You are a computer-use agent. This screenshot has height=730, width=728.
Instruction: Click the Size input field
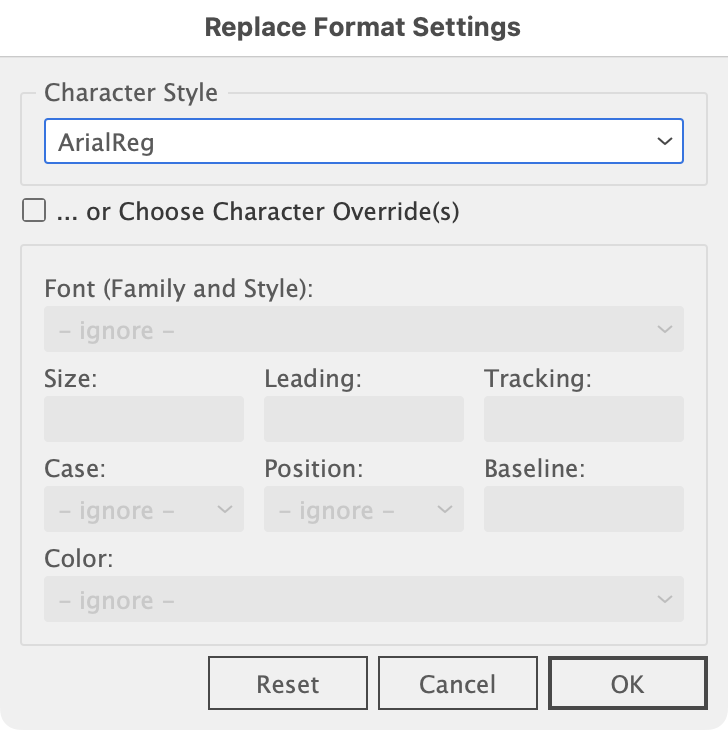click(x=144, y=419)
